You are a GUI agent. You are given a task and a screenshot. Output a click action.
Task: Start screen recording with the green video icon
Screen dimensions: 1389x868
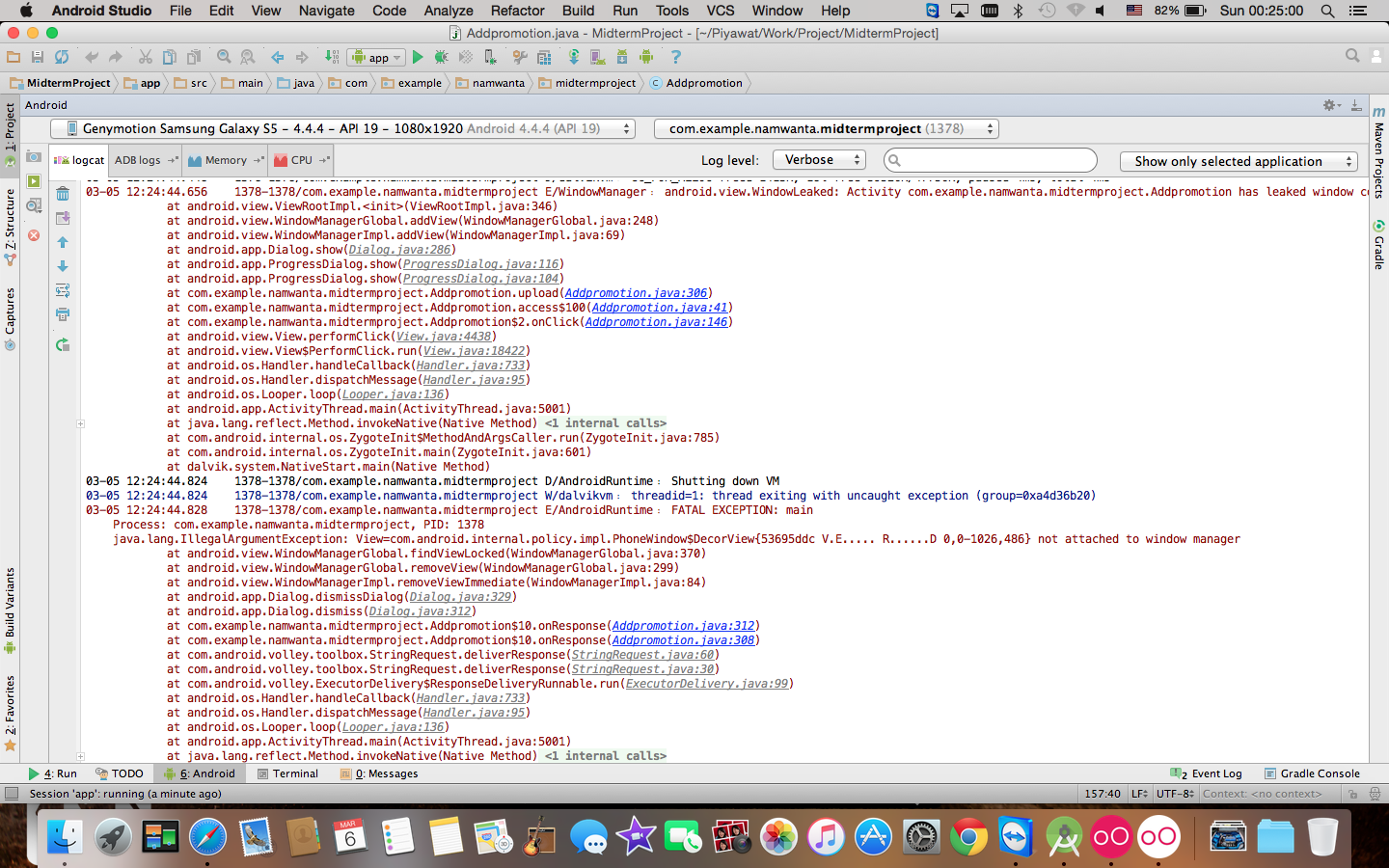pos(34,181)
